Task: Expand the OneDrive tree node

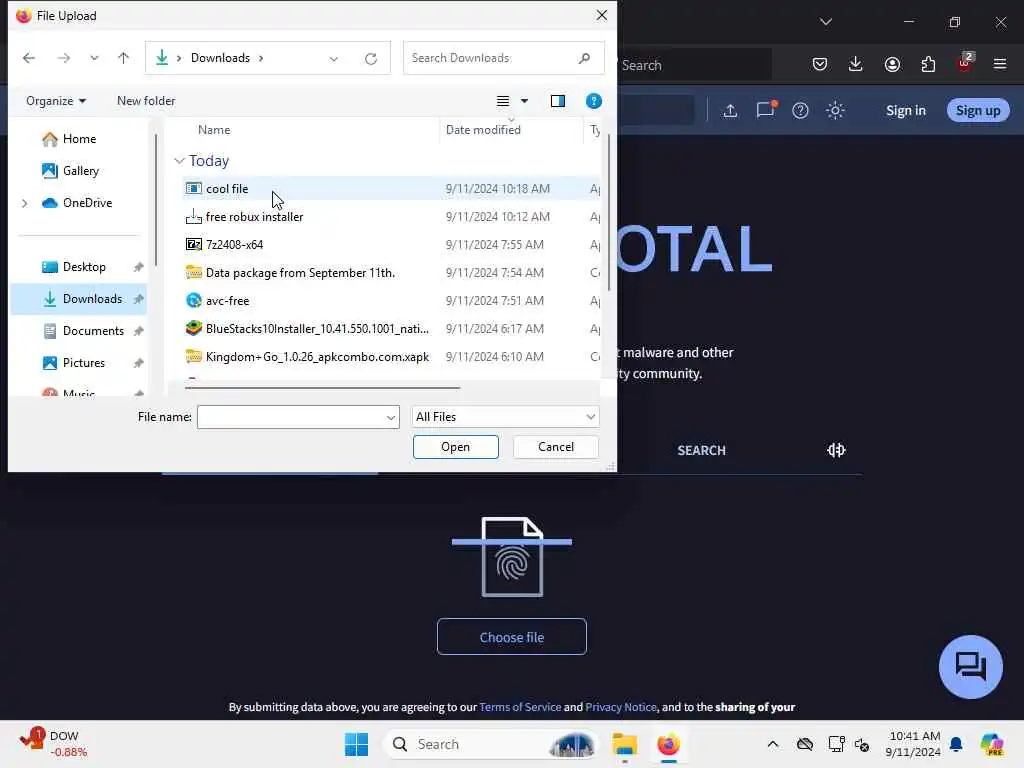Action: (25, 203)
